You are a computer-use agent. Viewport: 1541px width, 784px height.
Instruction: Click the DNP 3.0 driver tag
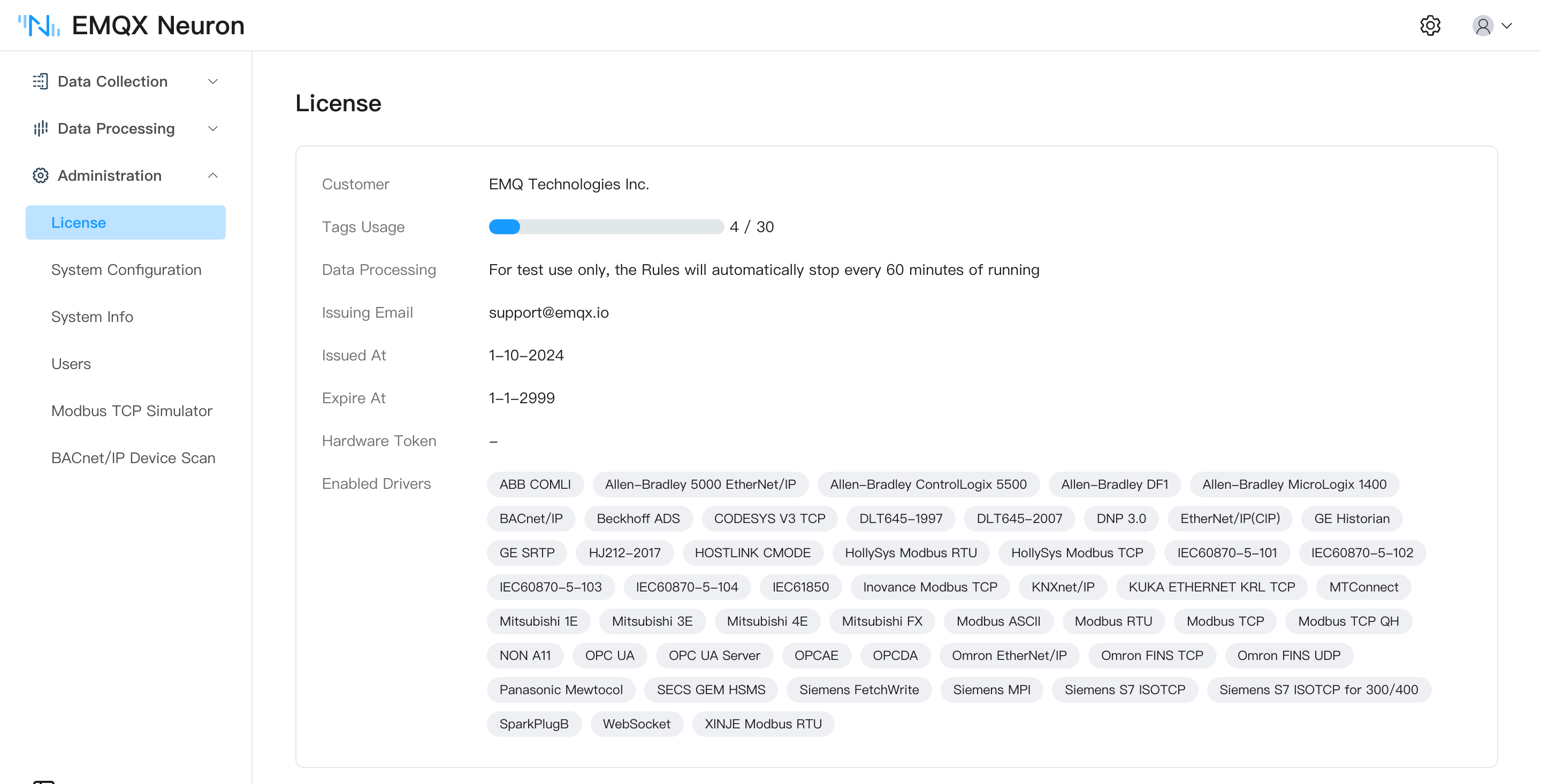point(1120,519)
